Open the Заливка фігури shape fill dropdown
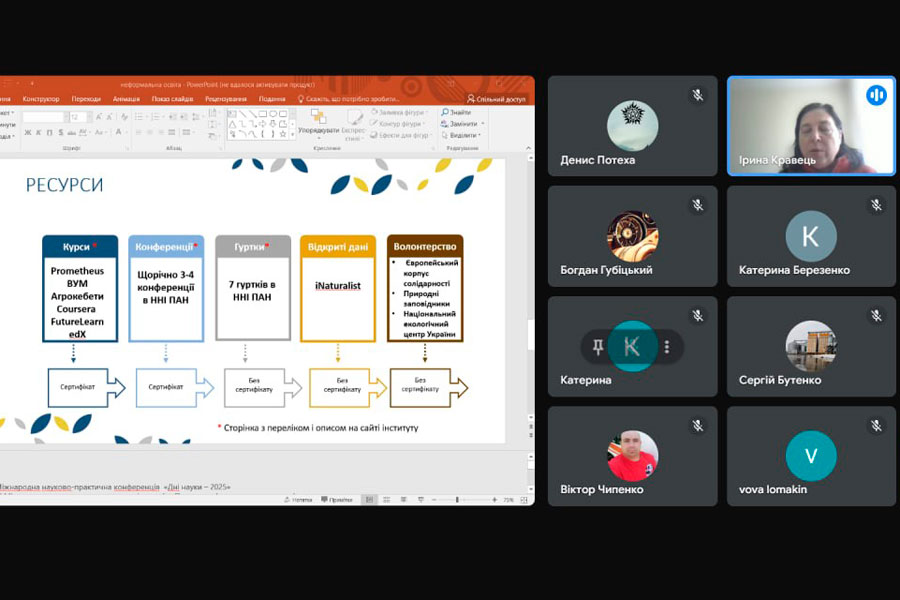Viewport: 900px width, 600px height. pos(398,113)
